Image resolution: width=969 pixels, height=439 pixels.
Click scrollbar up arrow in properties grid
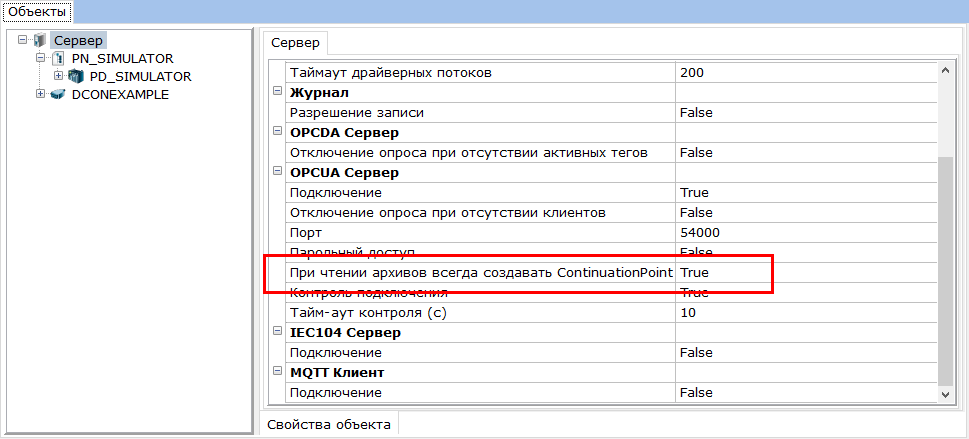click(945, 70)
